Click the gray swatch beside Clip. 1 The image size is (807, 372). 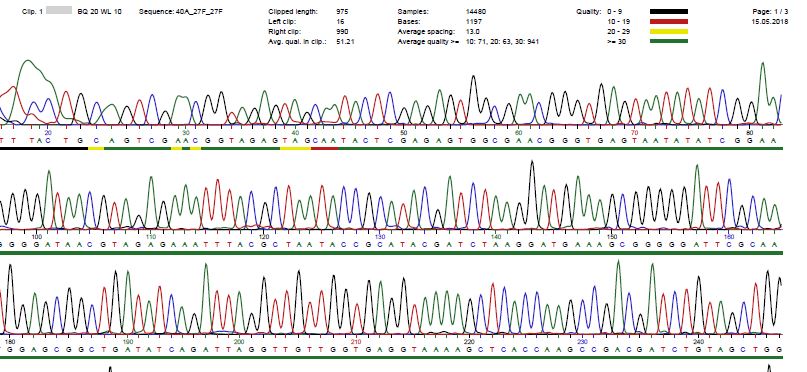click(59, 10)
